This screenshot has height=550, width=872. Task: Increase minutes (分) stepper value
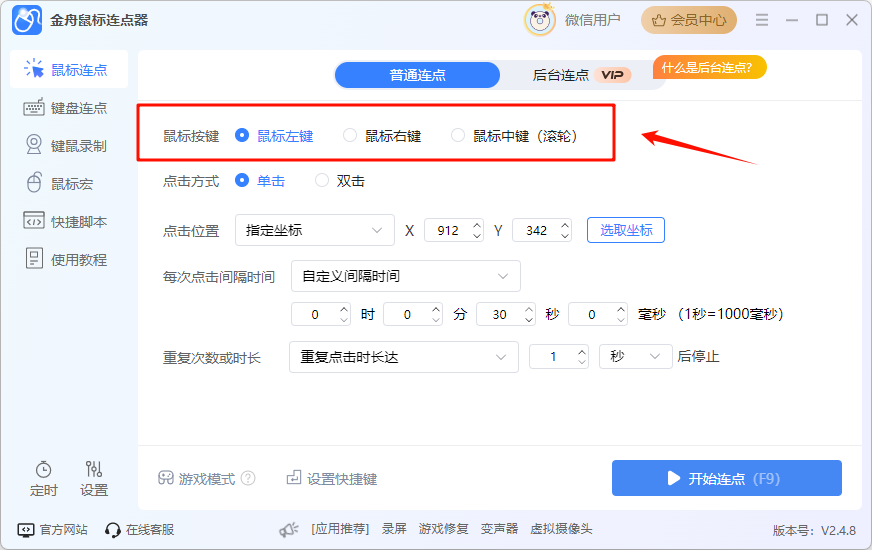coord(437,309)
